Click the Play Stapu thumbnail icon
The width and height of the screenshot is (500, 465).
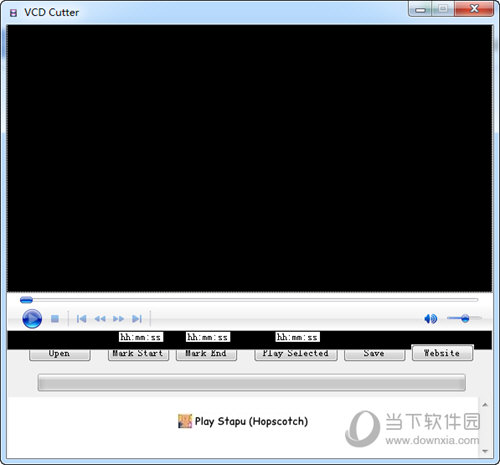185,421
